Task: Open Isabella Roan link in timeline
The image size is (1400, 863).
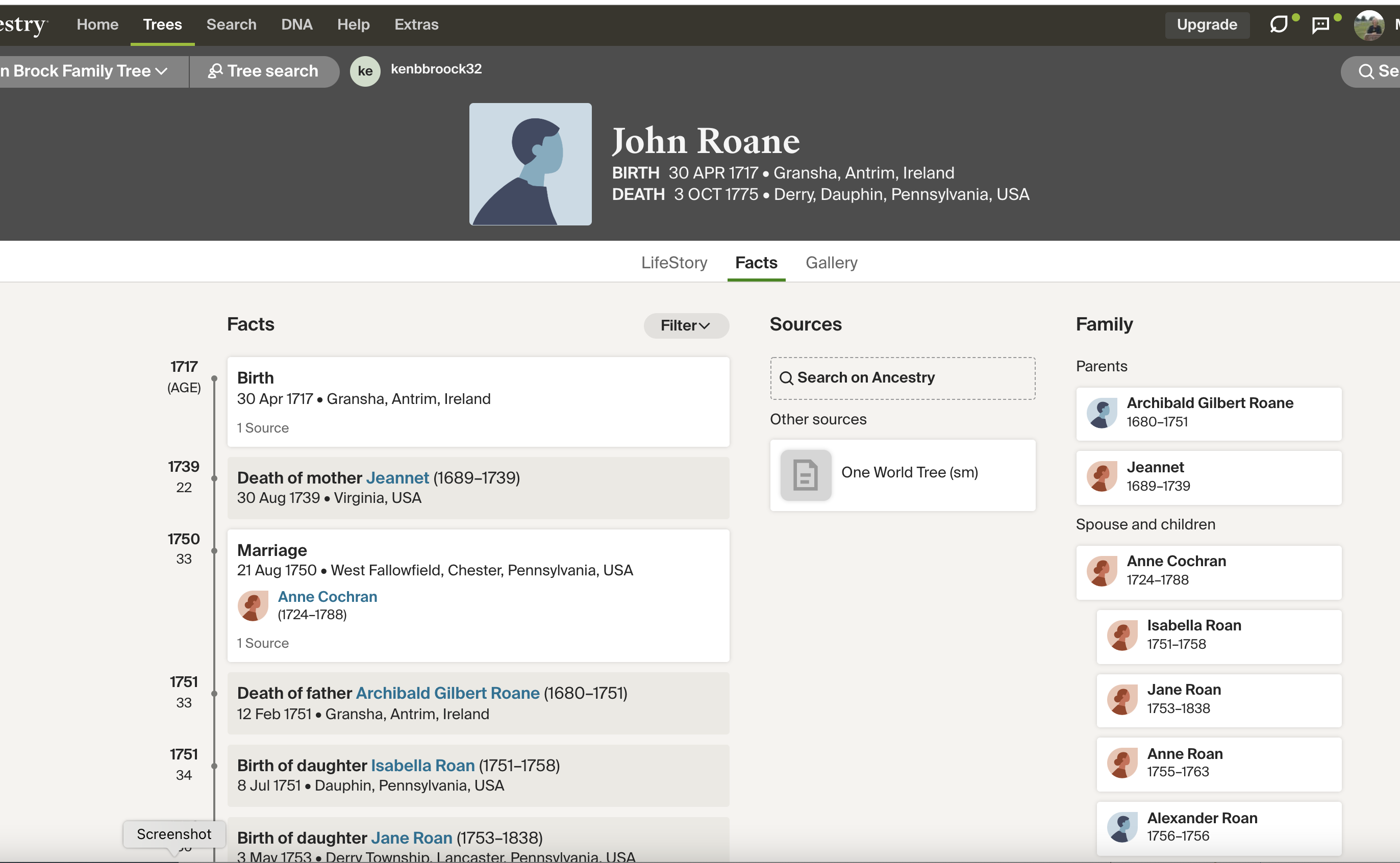Action: point(422,766)
